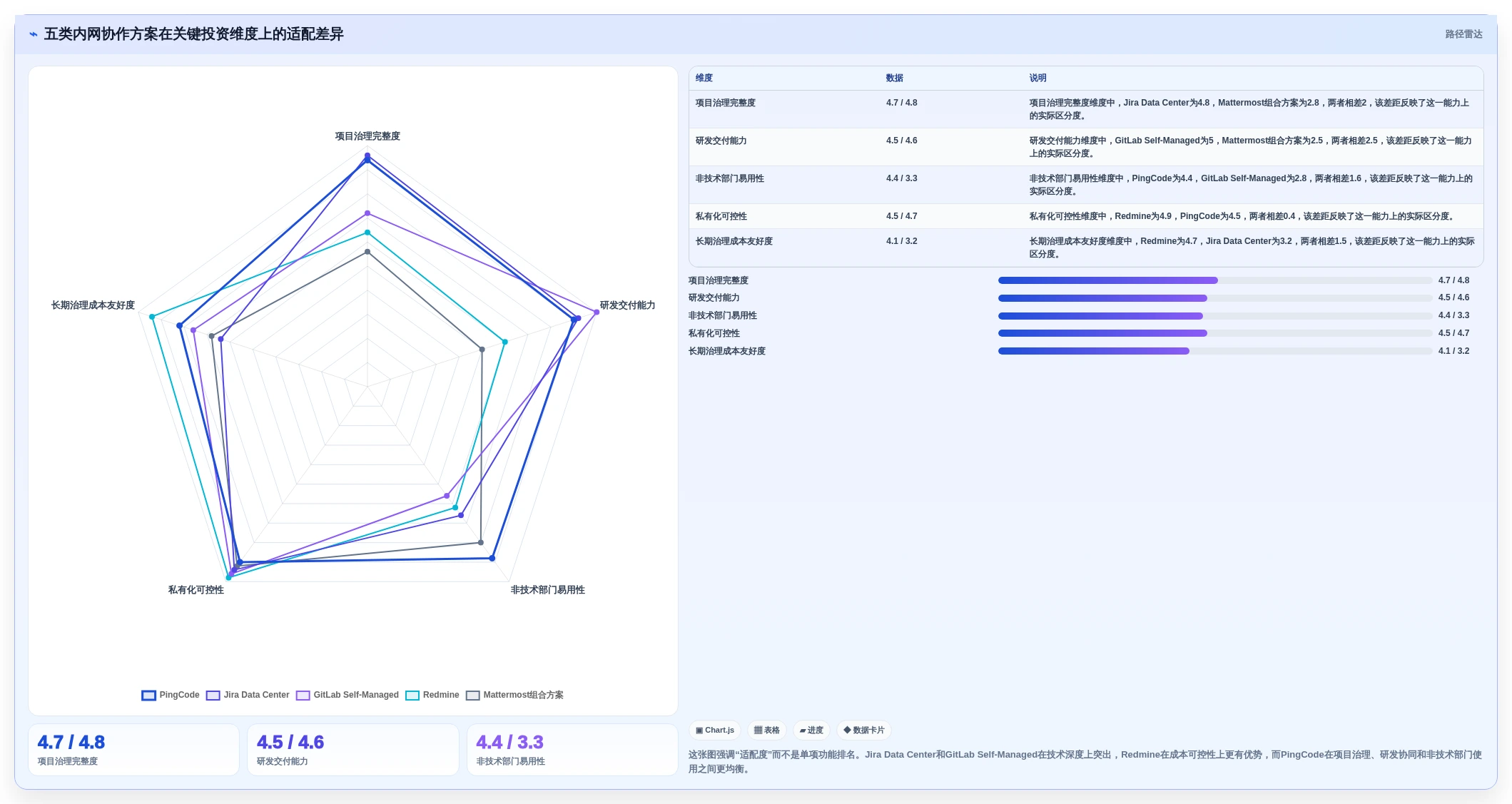The height and width of the screenshot is (804, 1512).
Task: Click the dashboard title 五类内网协作方案
Action: click(x=193, y=34)
